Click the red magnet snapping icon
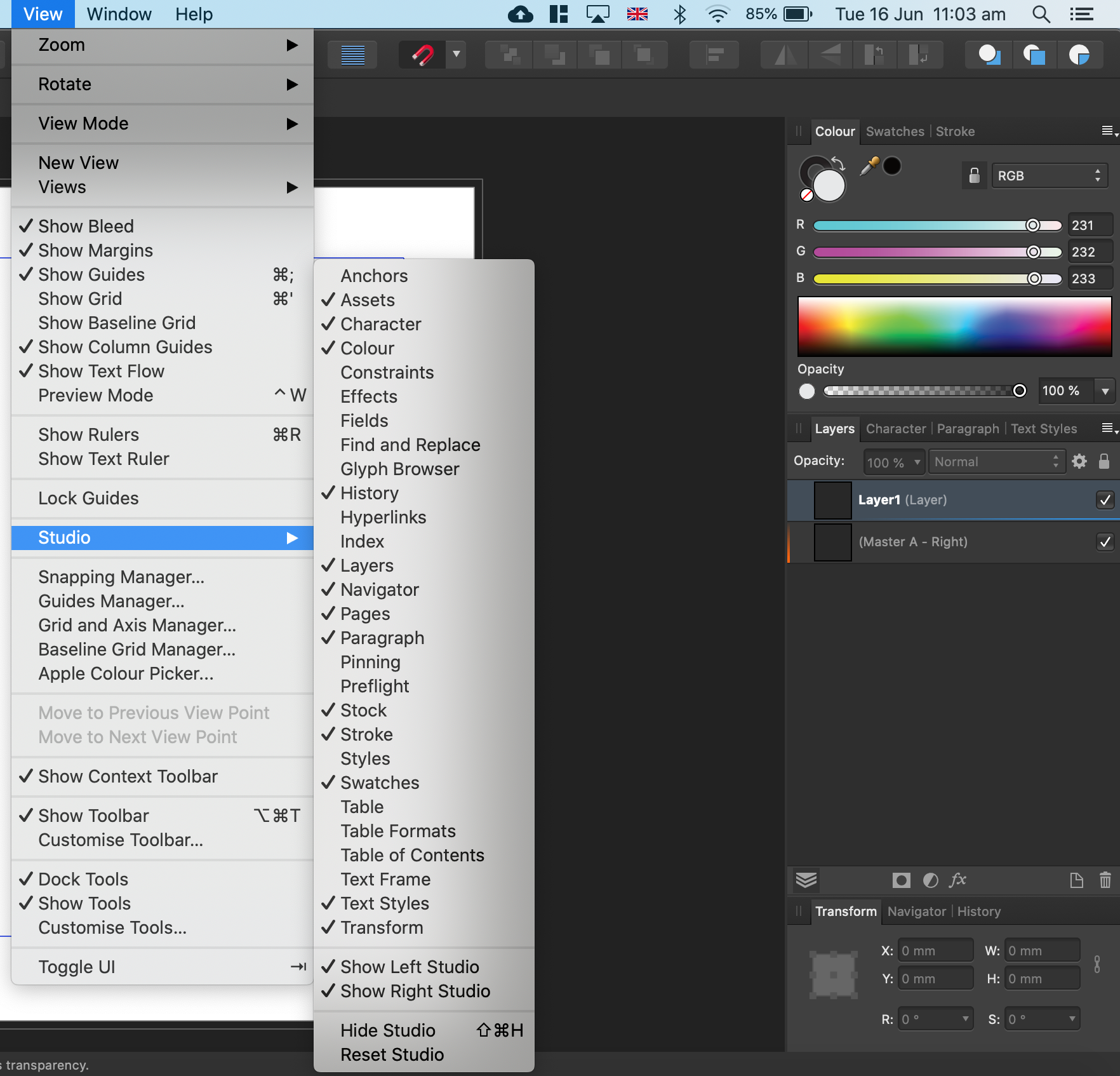Screen dimensions: 1120x1076 423,55
